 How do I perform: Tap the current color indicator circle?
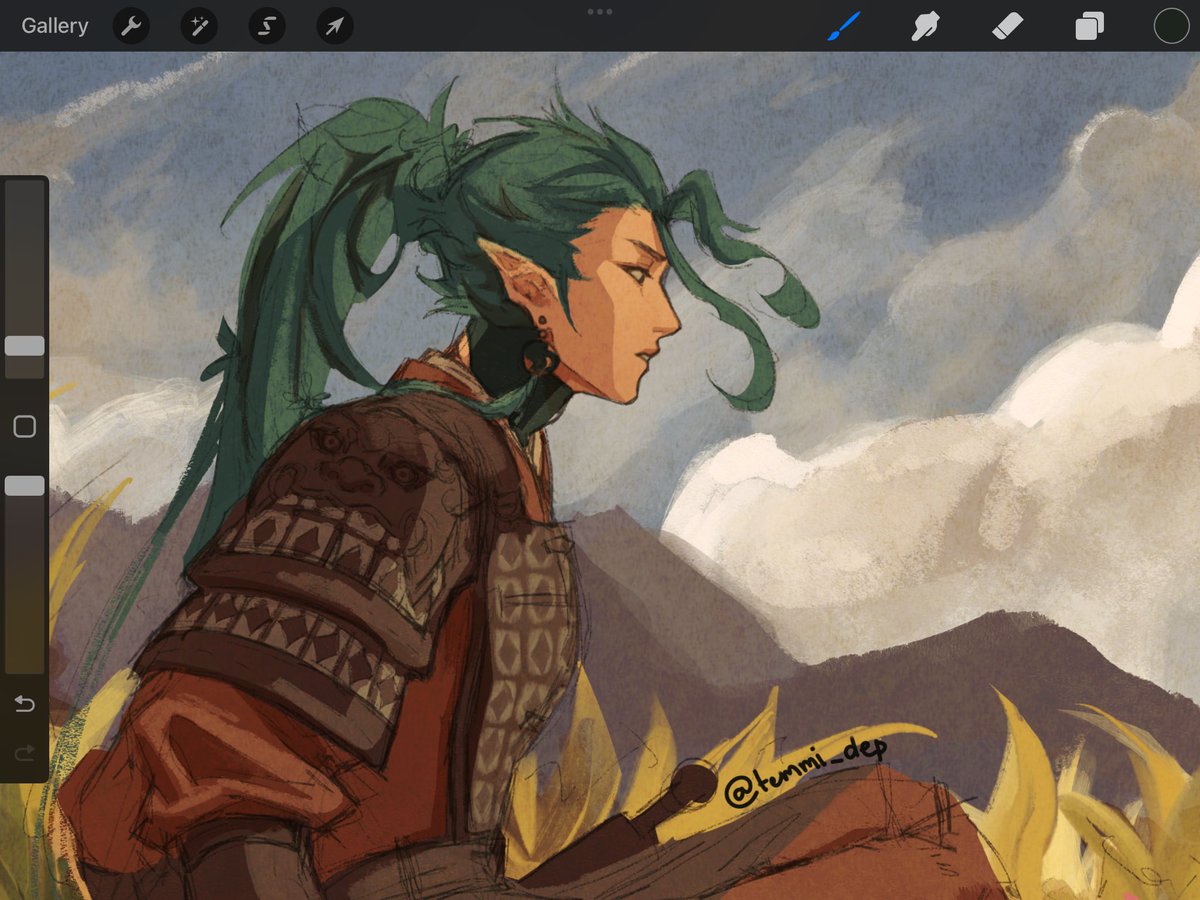1170,26
